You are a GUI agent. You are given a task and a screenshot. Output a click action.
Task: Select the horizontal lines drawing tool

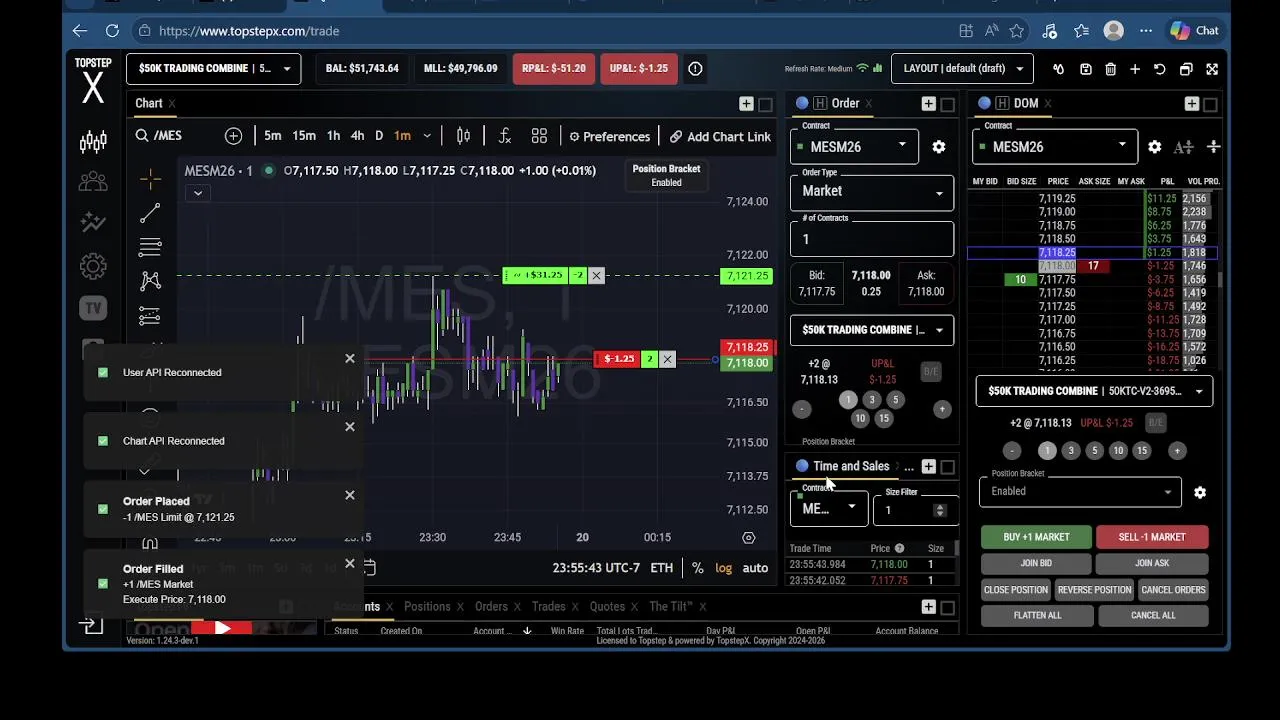coord(150,247)
